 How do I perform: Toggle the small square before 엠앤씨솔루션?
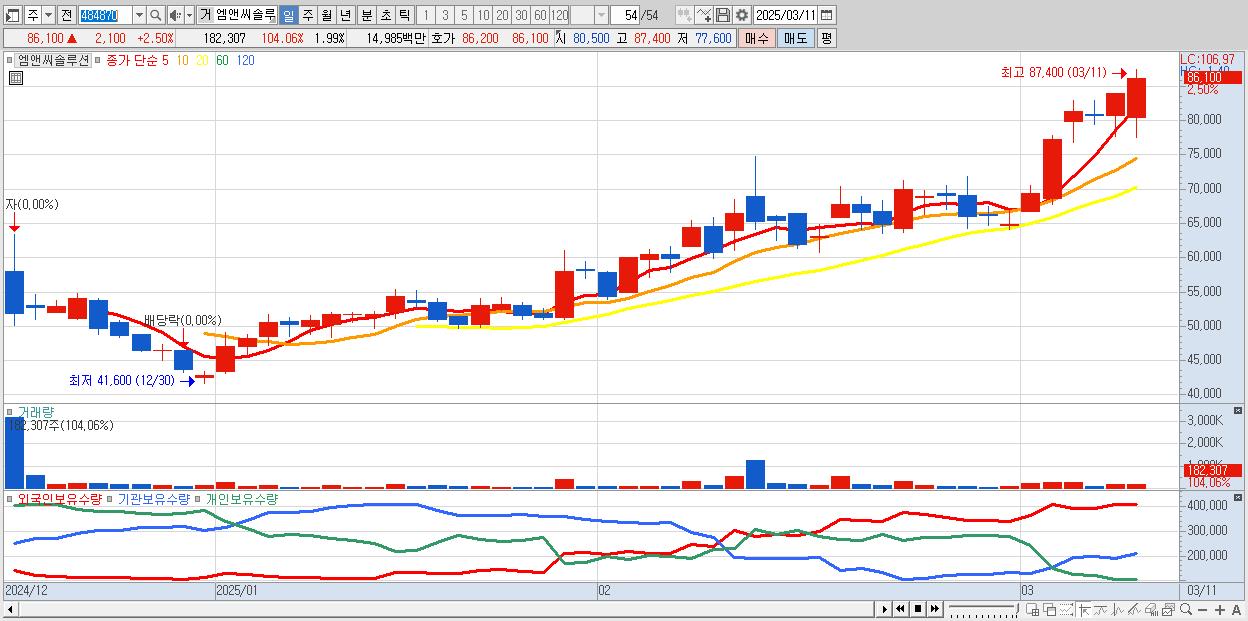click(11, 61)
